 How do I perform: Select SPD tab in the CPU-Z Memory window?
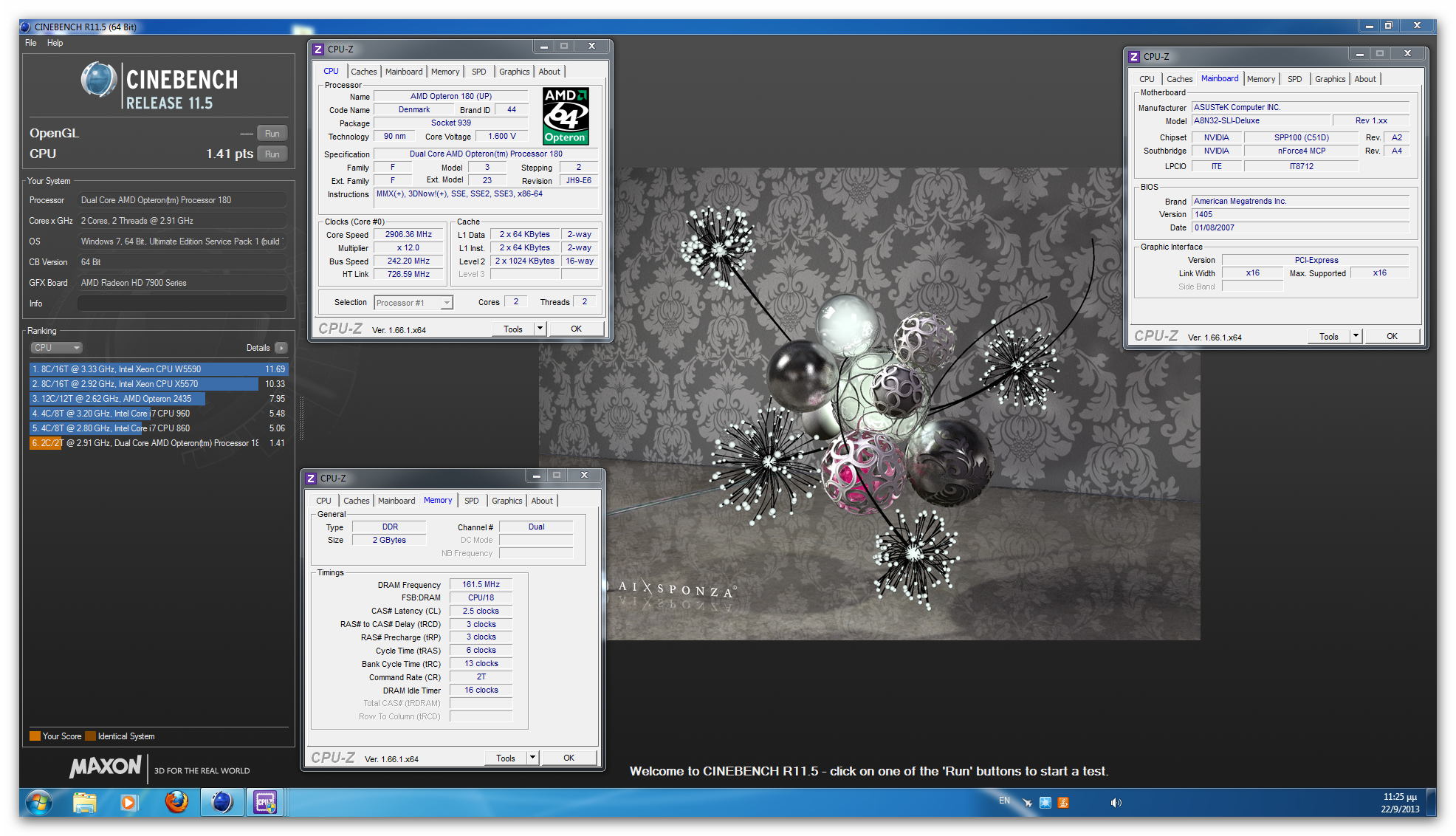472,501
